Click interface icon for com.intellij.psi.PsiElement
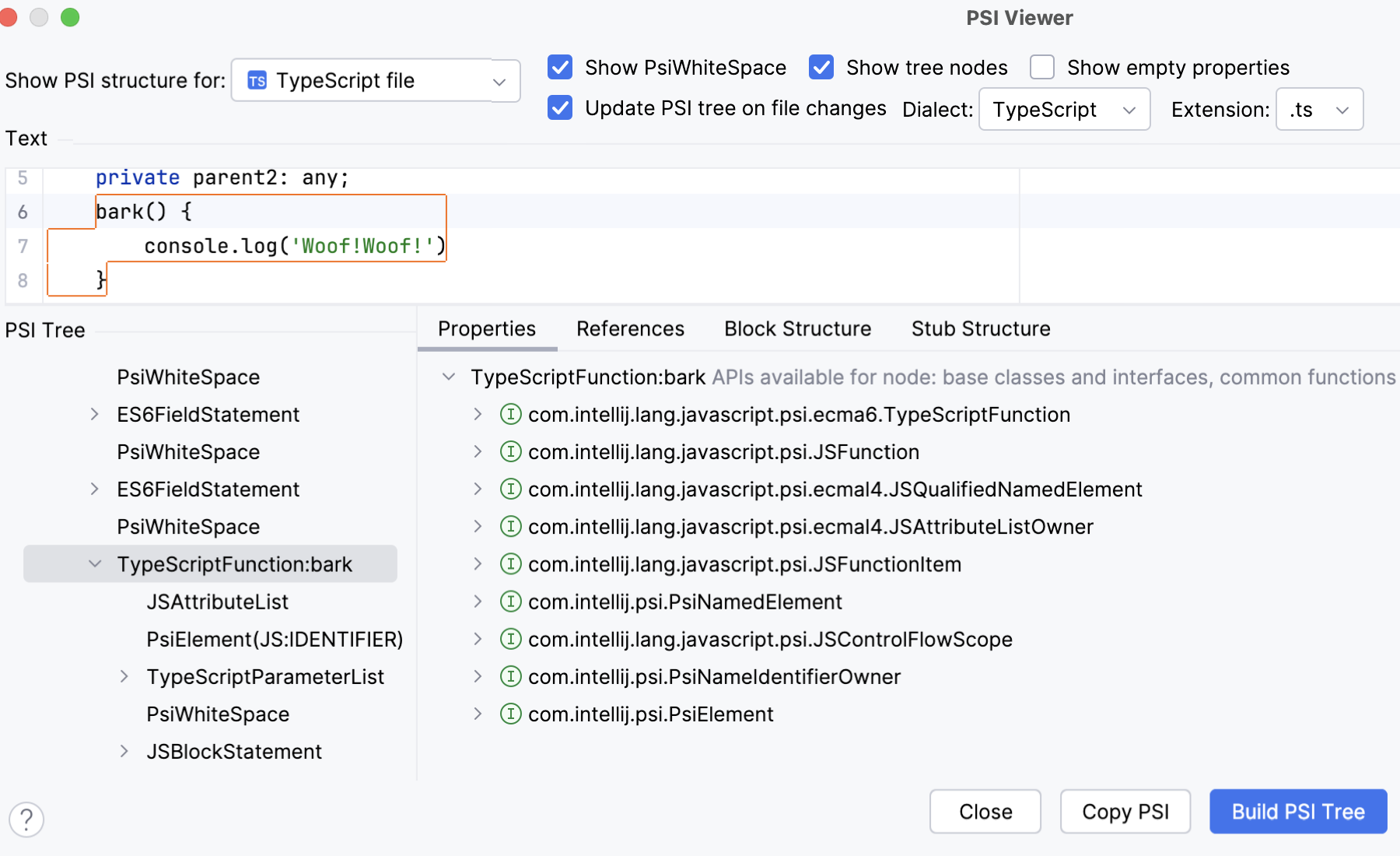The height and width of the screenshot is (856, 1400). tap(510, 714)
